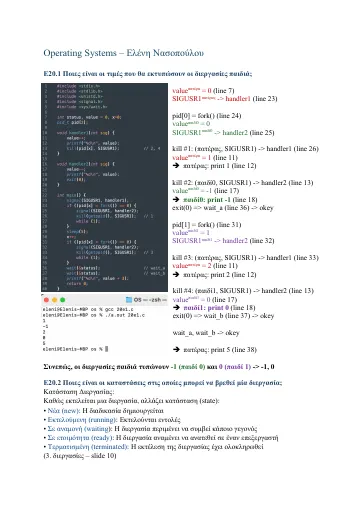Viewport: 360px width, 510px height.
Task: Click the yellow minimize button of the terminal window
Action: [54, 300]
